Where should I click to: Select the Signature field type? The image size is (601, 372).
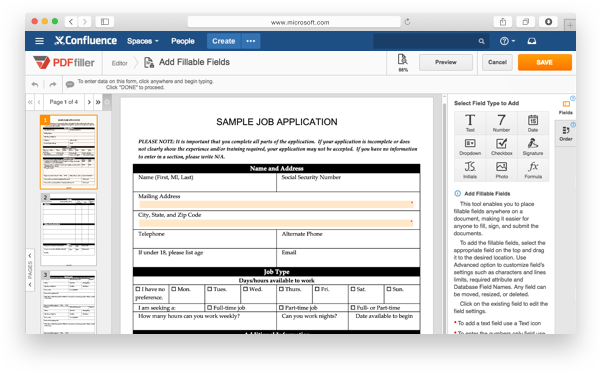533,146
